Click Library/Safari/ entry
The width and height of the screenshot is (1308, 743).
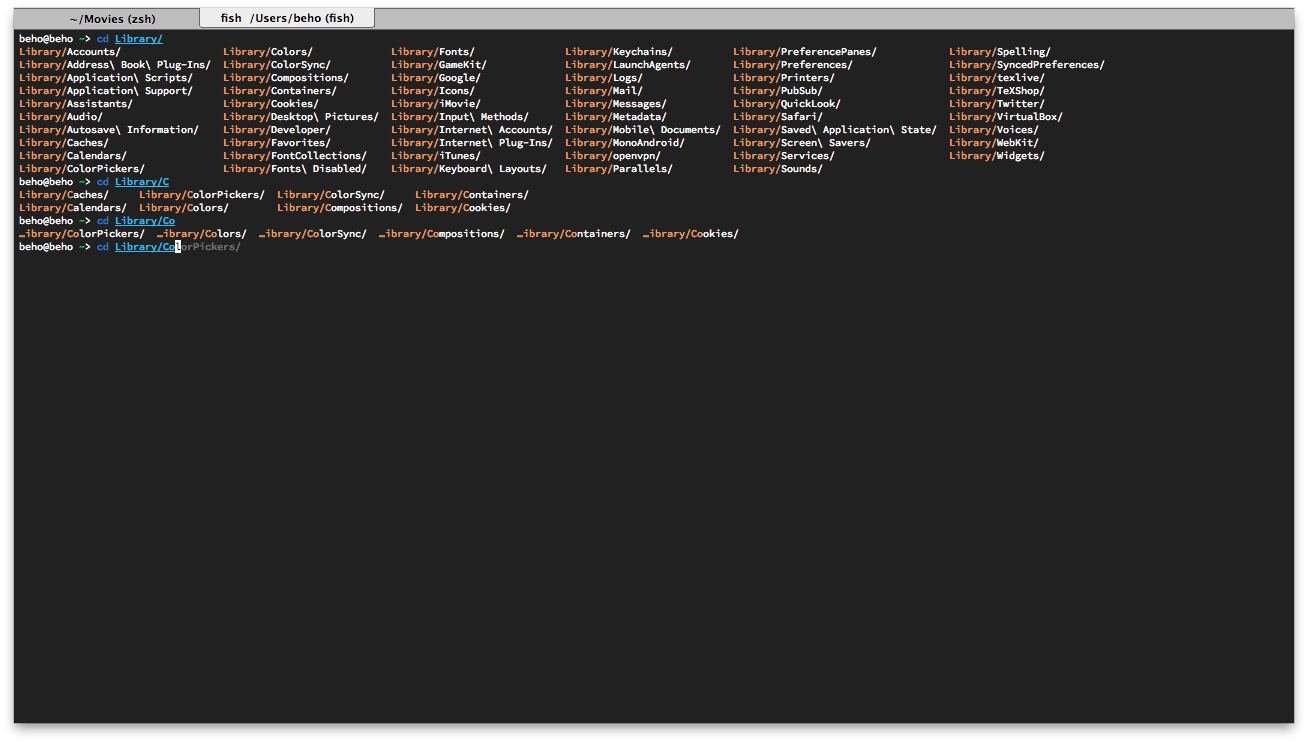click(x=778, y=117)
